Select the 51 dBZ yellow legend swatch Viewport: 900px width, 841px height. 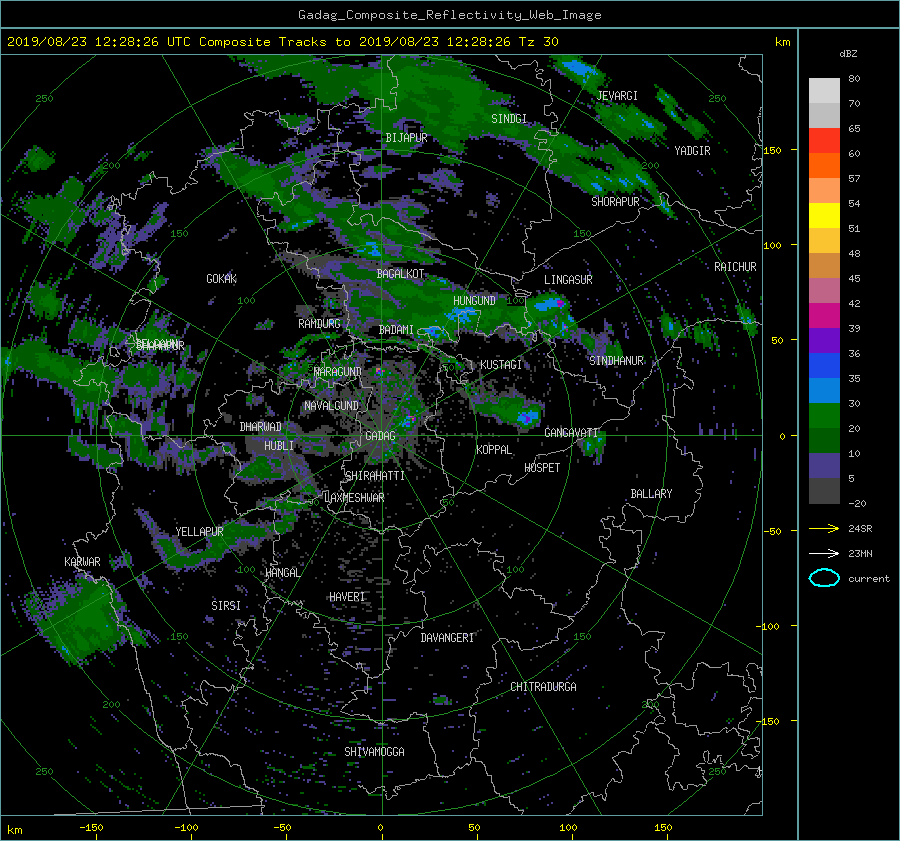(x=824, y=216)
